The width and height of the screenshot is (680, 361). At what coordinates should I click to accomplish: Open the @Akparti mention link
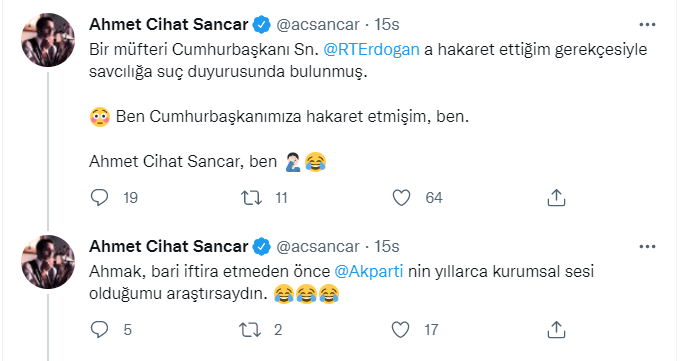click(369, 272)
